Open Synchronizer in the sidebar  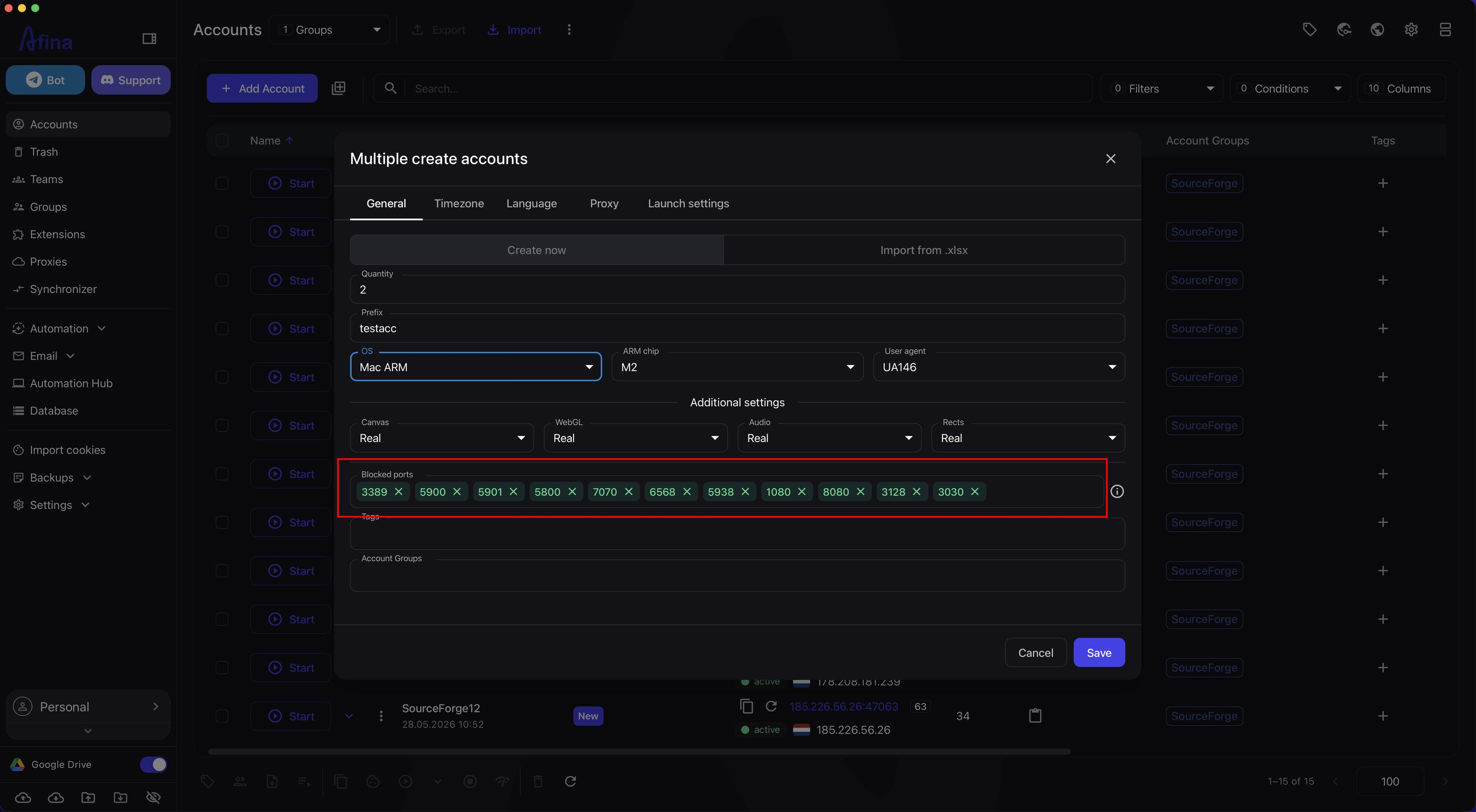(88, 289)
